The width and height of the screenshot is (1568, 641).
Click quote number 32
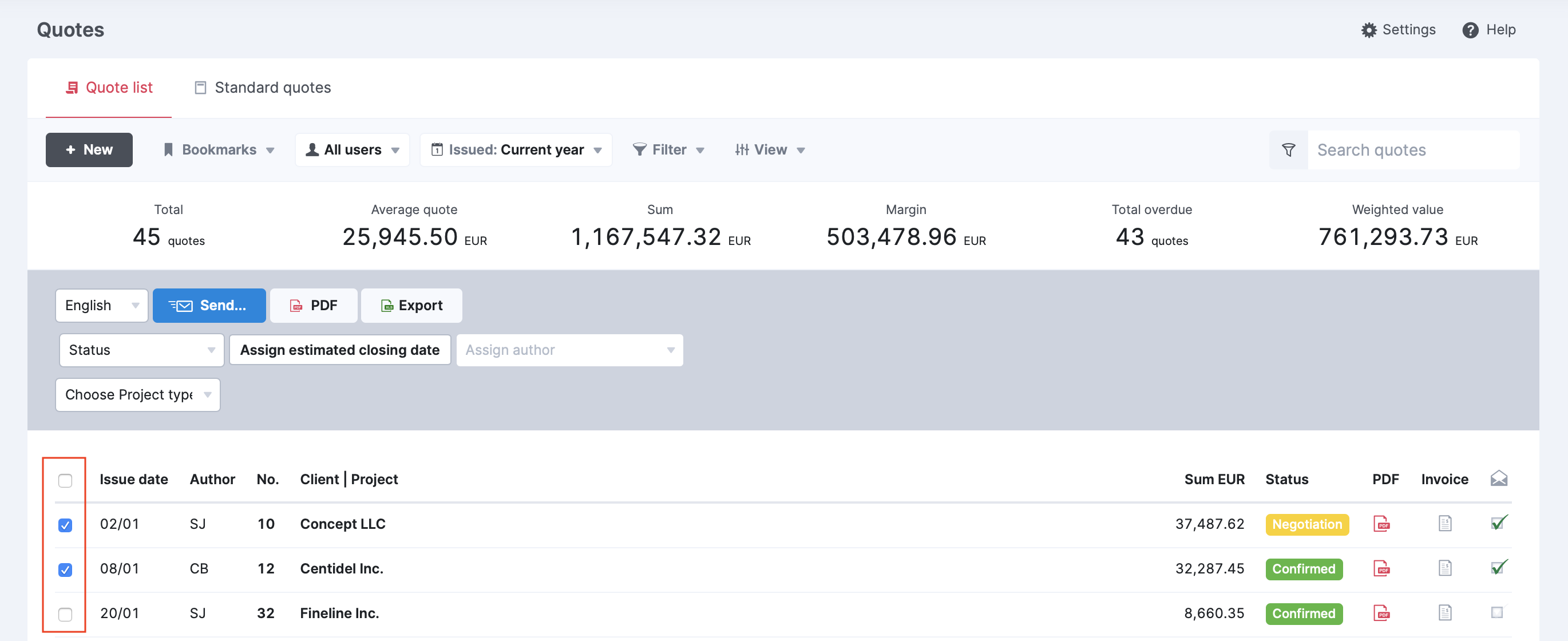(x=266, y=613)
